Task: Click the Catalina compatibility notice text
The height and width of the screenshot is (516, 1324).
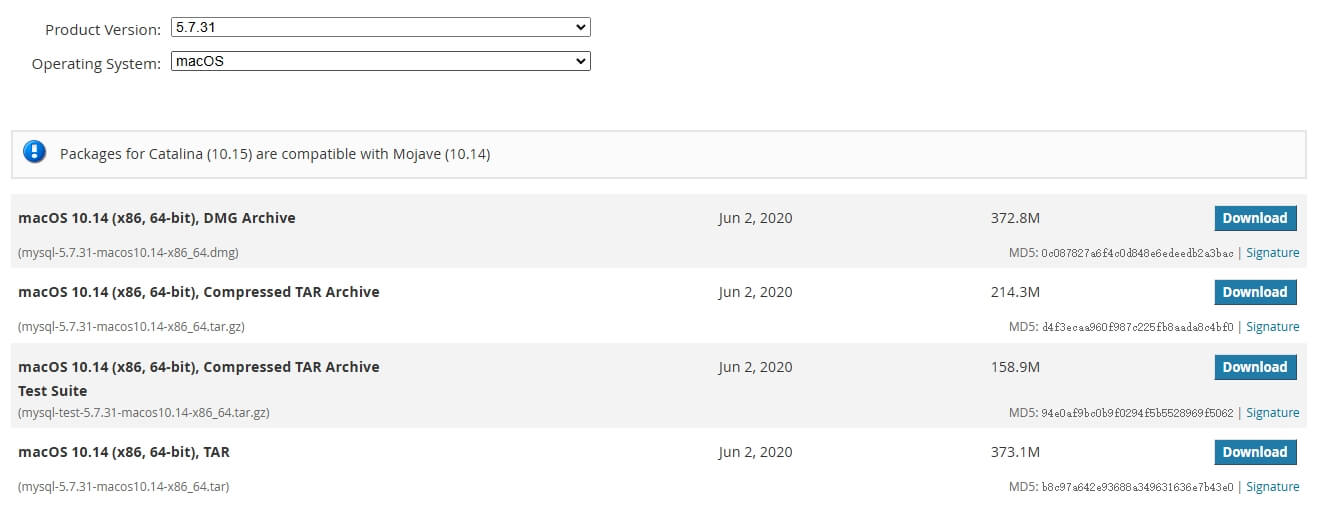Action: [275, 154]
